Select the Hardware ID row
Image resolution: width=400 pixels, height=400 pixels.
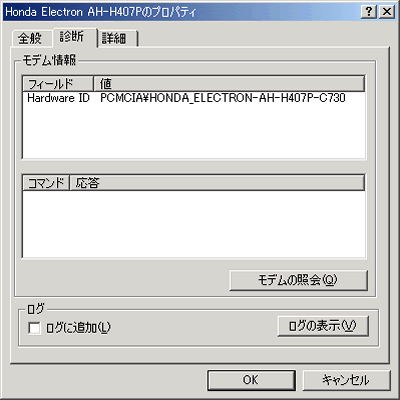click(x=194, y=98)
